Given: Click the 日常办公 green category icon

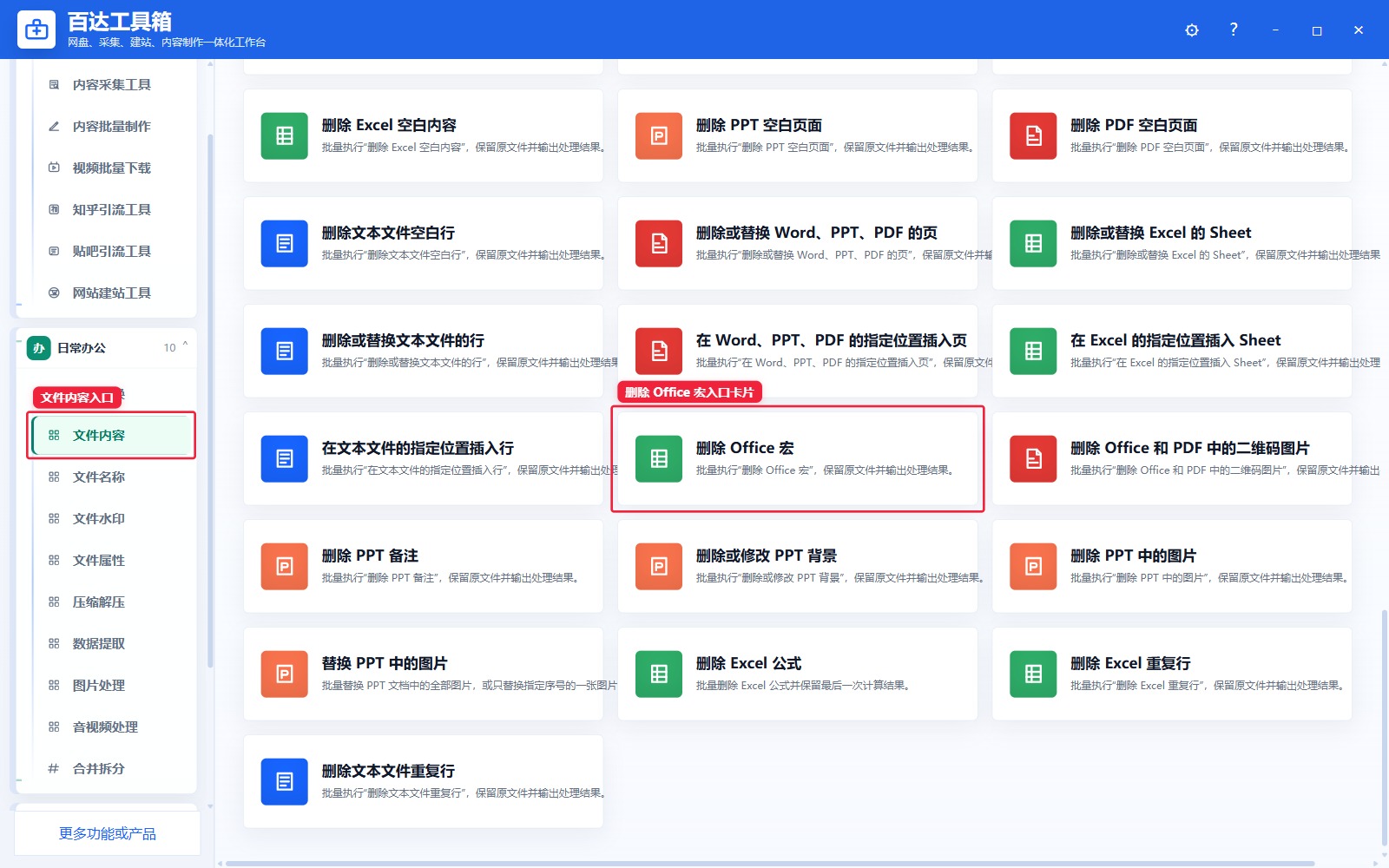Looking at the screenshot, I should (x=38, y=348).
